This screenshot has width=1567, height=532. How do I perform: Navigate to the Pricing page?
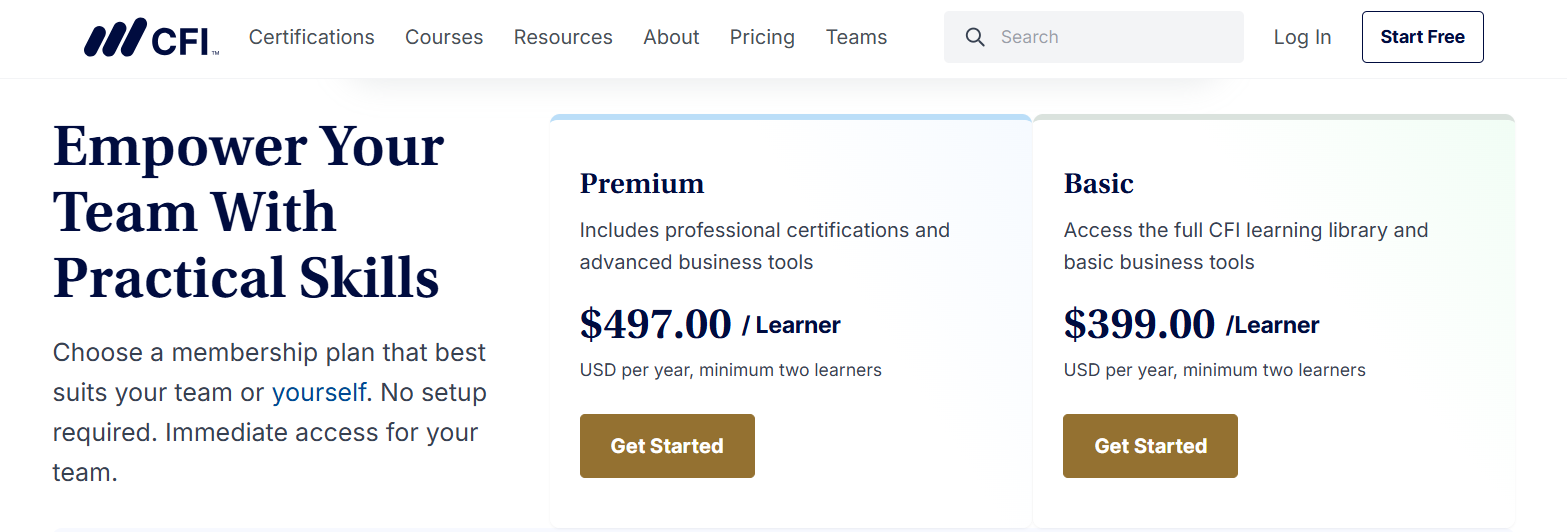762,38
